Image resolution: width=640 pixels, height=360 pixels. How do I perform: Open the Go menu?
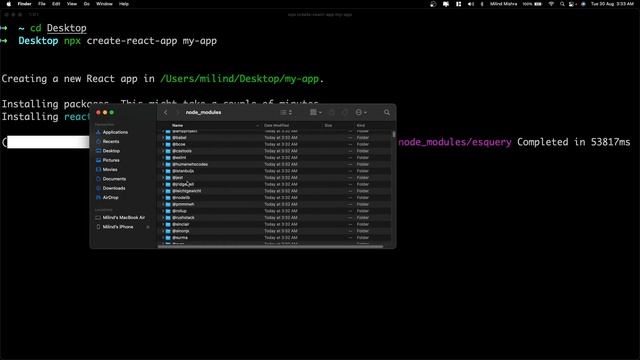[x=87, y=4]
